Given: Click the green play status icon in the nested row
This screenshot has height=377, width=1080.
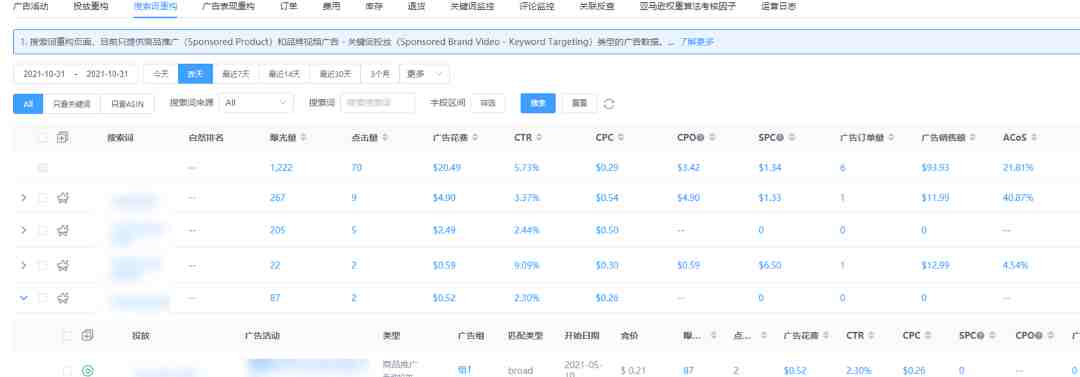Looking at the screenshot, I should (87, 371).
